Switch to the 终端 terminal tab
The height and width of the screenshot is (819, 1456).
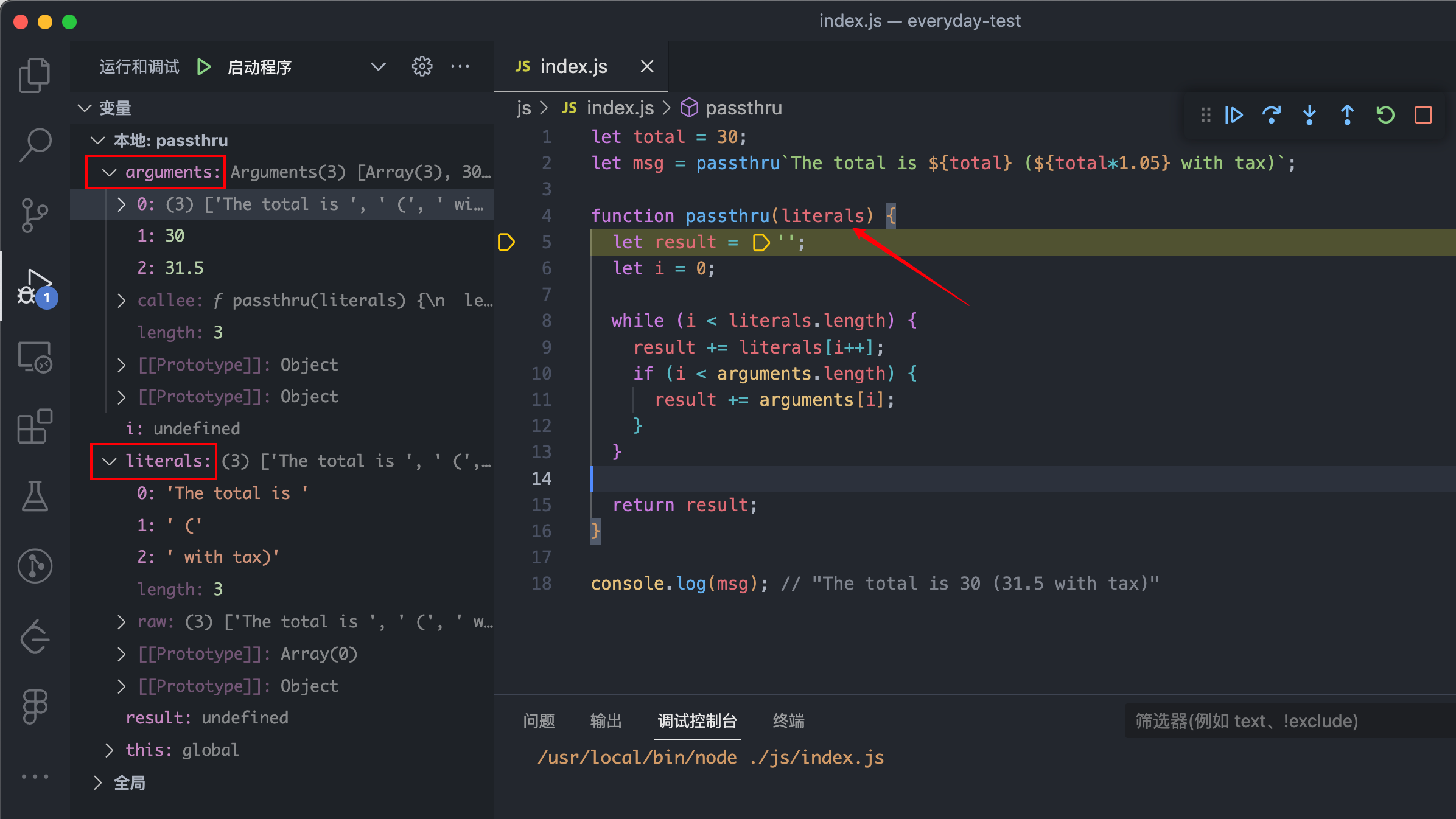coord(788,721)
